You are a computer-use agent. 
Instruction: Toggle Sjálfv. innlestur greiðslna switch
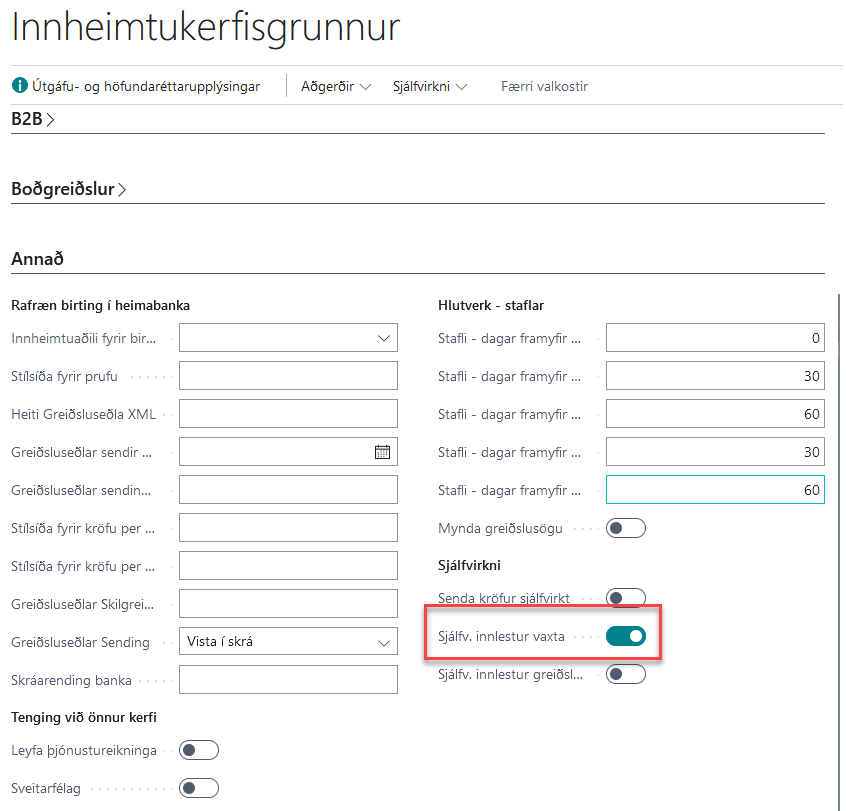pos(626,674)
